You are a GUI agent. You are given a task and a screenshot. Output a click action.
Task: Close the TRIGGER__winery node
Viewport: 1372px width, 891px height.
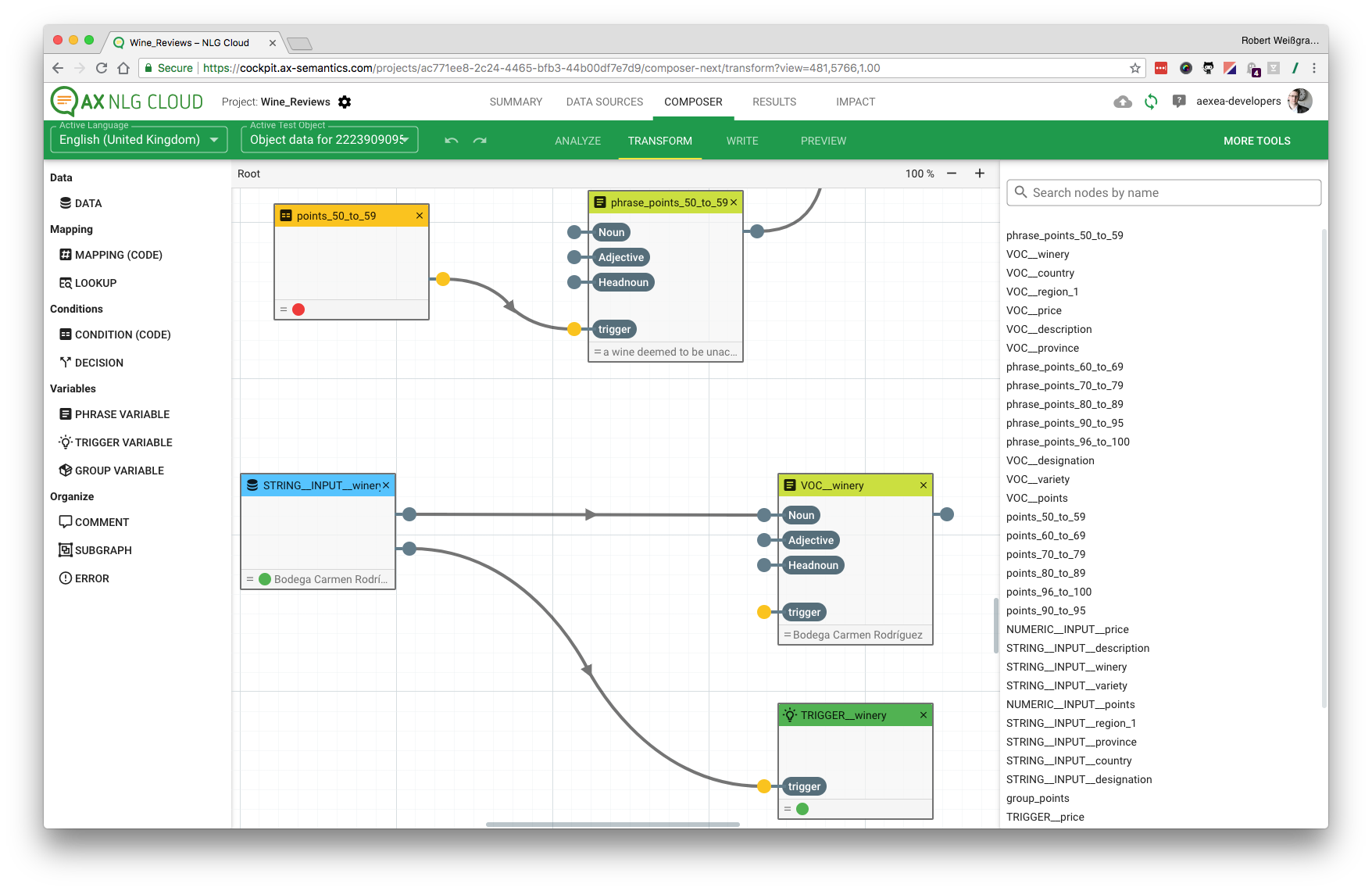click(x=924, y=715)
